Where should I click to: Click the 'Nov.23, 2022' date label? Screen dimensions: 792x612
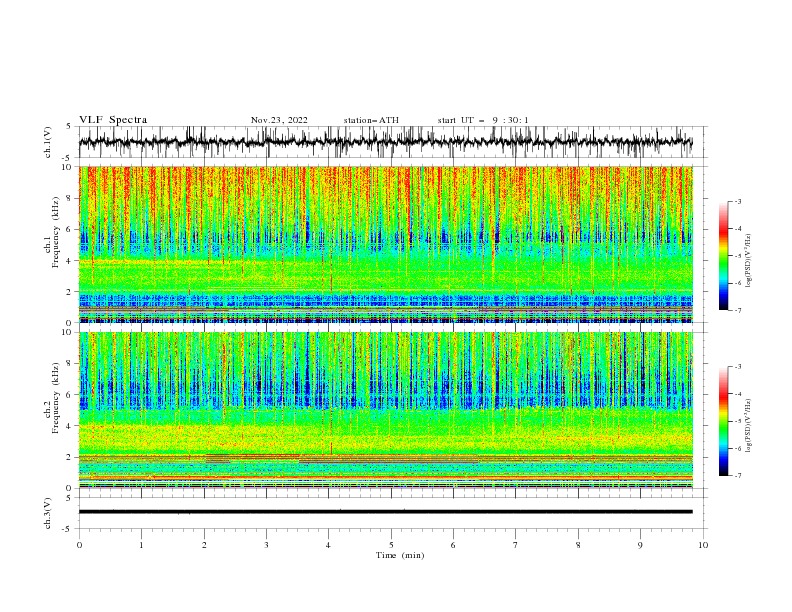pos(279,120)
